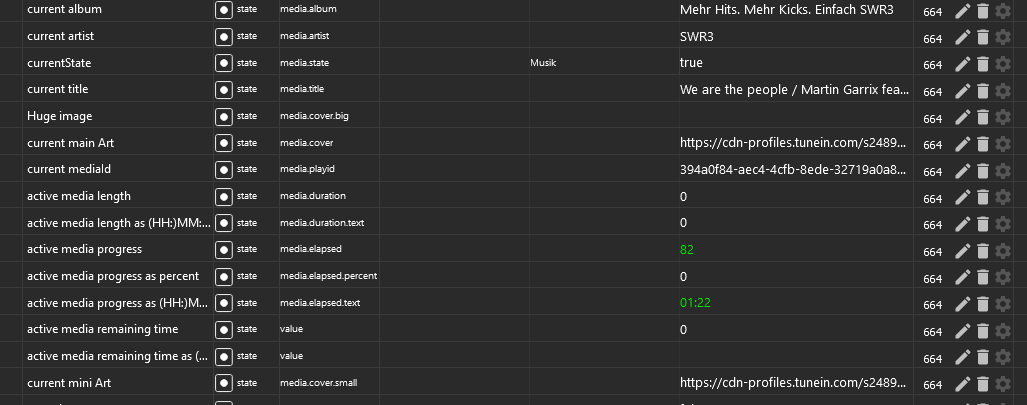Edit the media.elapsed.text object

pyautogui.click(x=962, y=304)
